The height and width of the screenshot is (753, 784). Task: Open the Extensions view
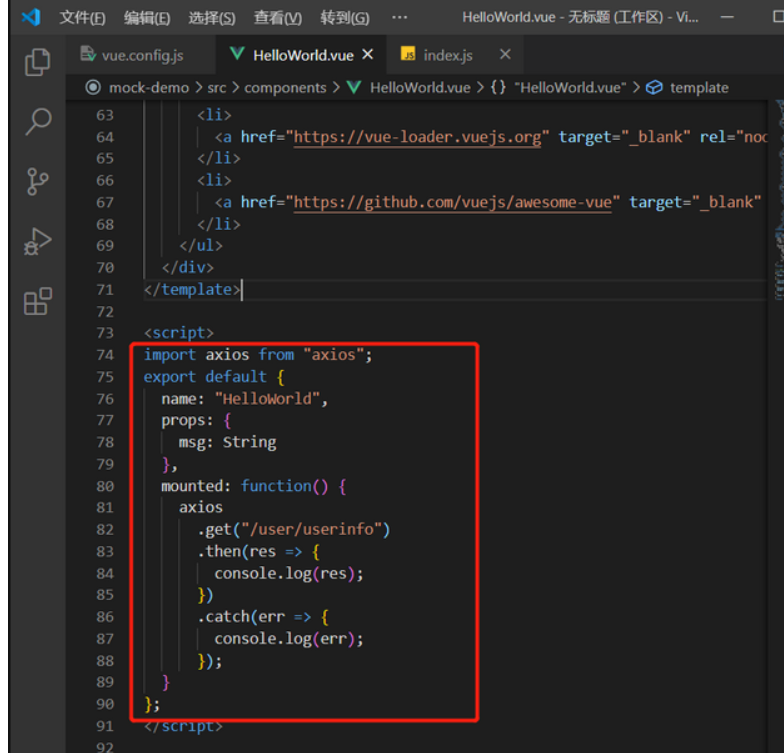pyautogui.click(x=38, y=301)
